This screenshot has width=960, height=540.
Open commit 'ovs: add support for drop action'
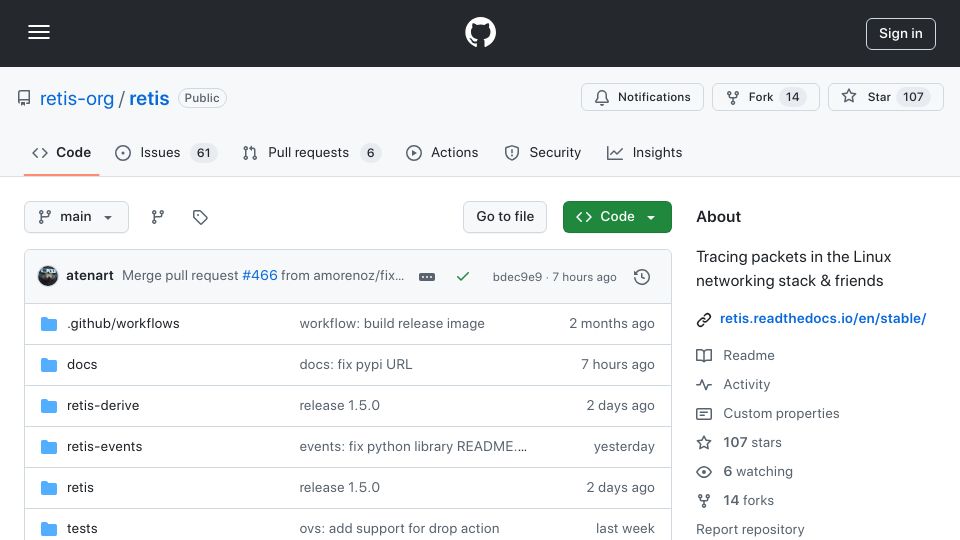[399, 529]
